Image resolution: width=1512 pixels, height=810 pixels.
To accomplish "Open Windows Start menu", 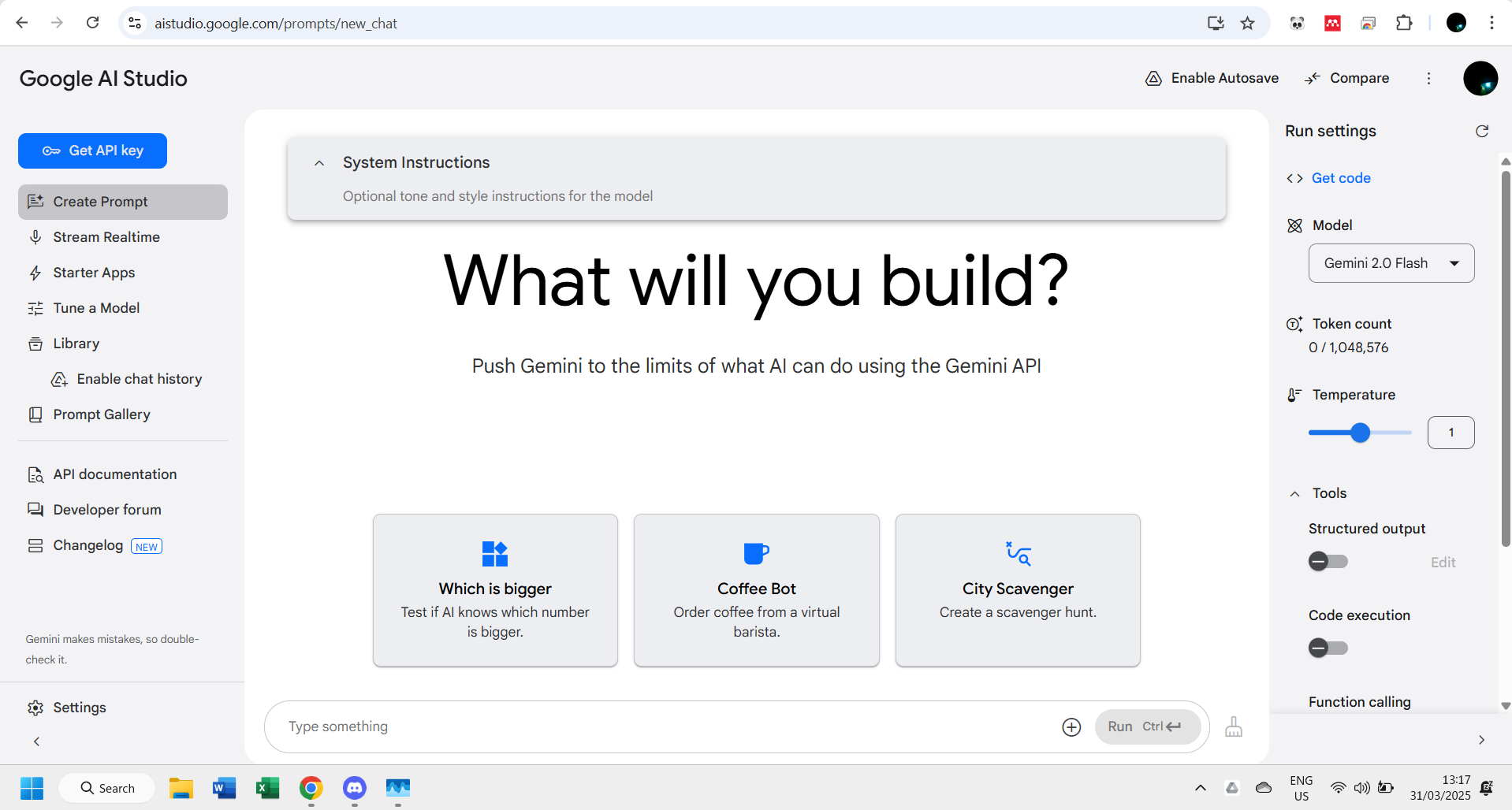I will [x=32, y=788].
